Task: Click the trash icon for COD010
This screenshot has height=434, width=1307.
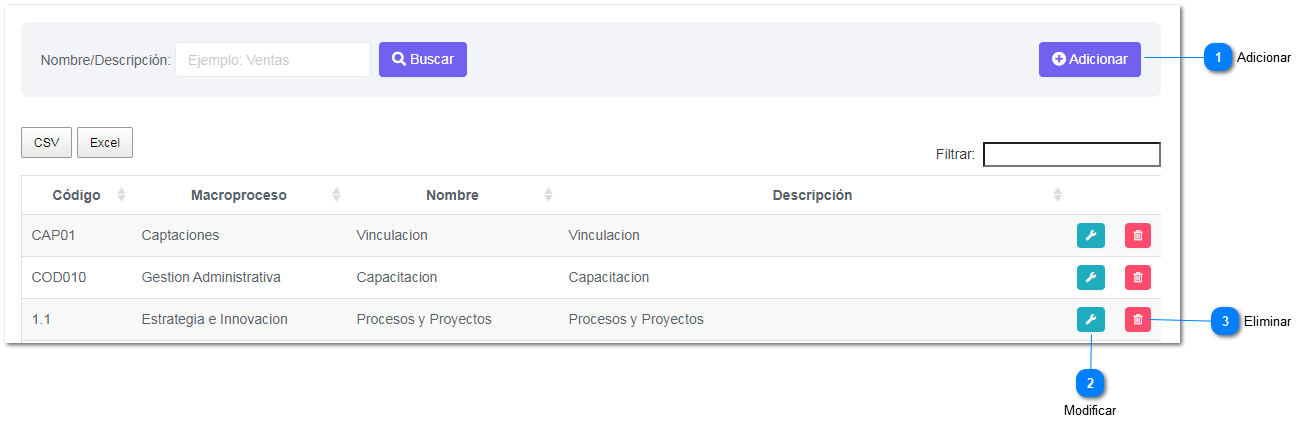Action: (1138, 278)
